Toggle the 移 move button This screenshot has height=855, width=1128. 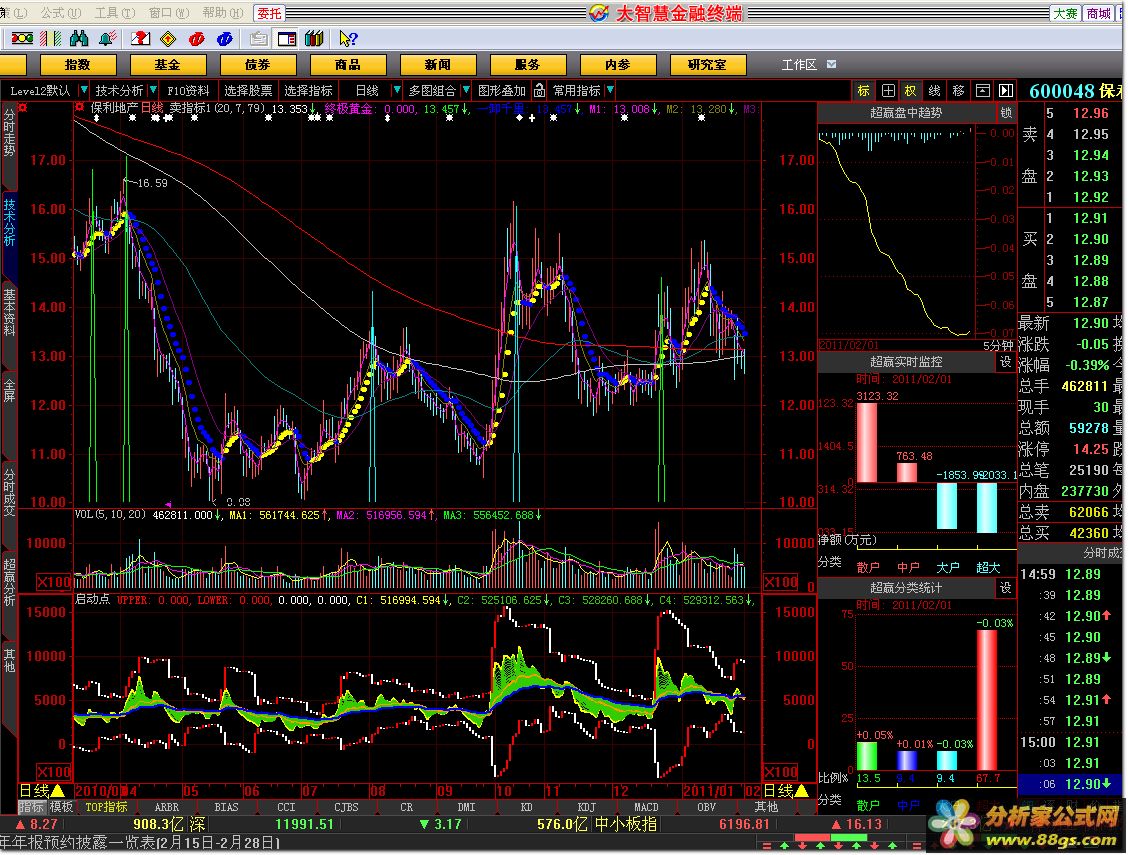click(x=958, y=91)
